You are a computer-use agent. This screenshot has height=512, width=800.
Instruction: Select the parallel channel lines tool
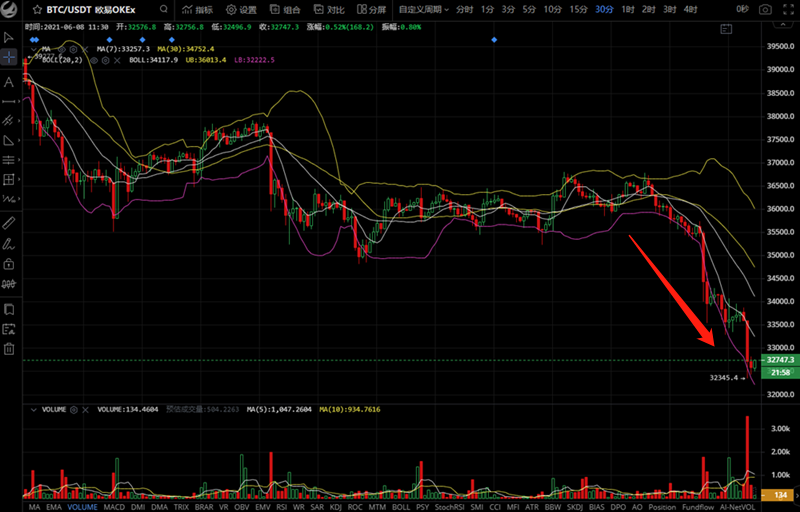(x=9, y=120)
